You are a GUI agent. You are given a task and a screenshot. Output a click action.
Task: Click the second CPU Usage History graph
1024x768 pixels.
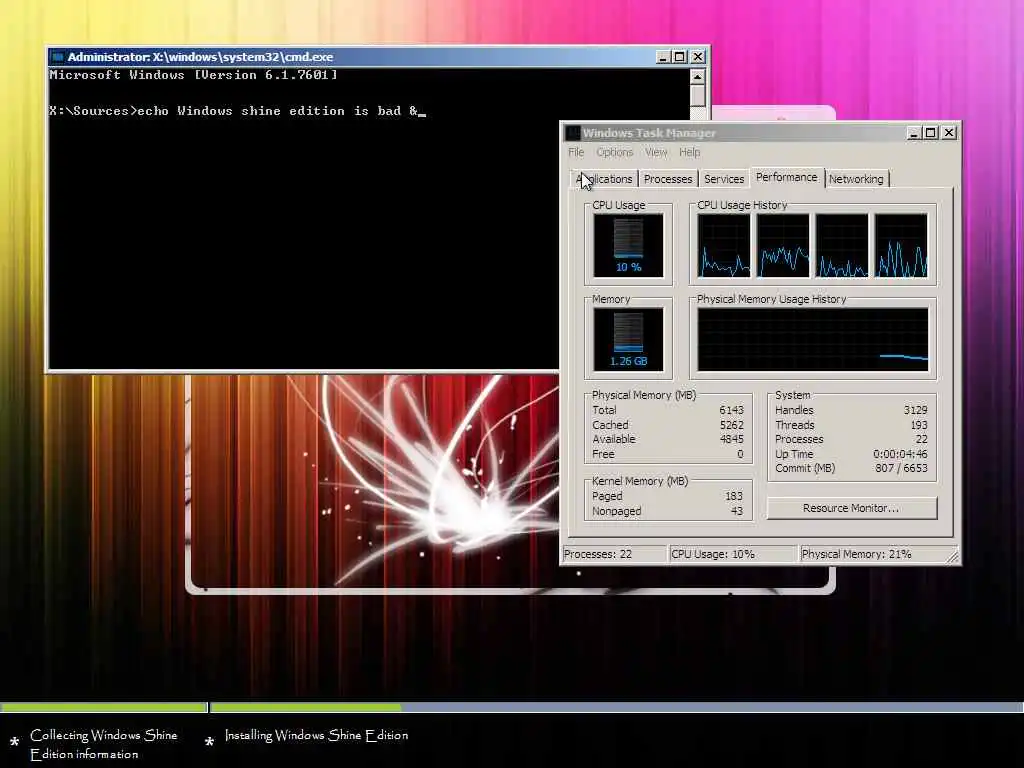point(783,246)
